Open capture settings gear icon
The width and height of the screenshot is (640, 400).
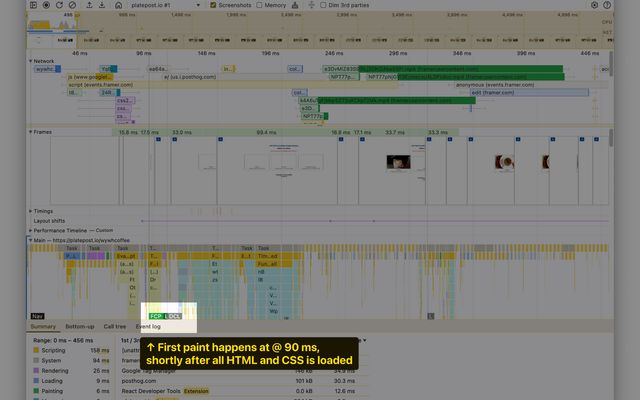(594, 5)
